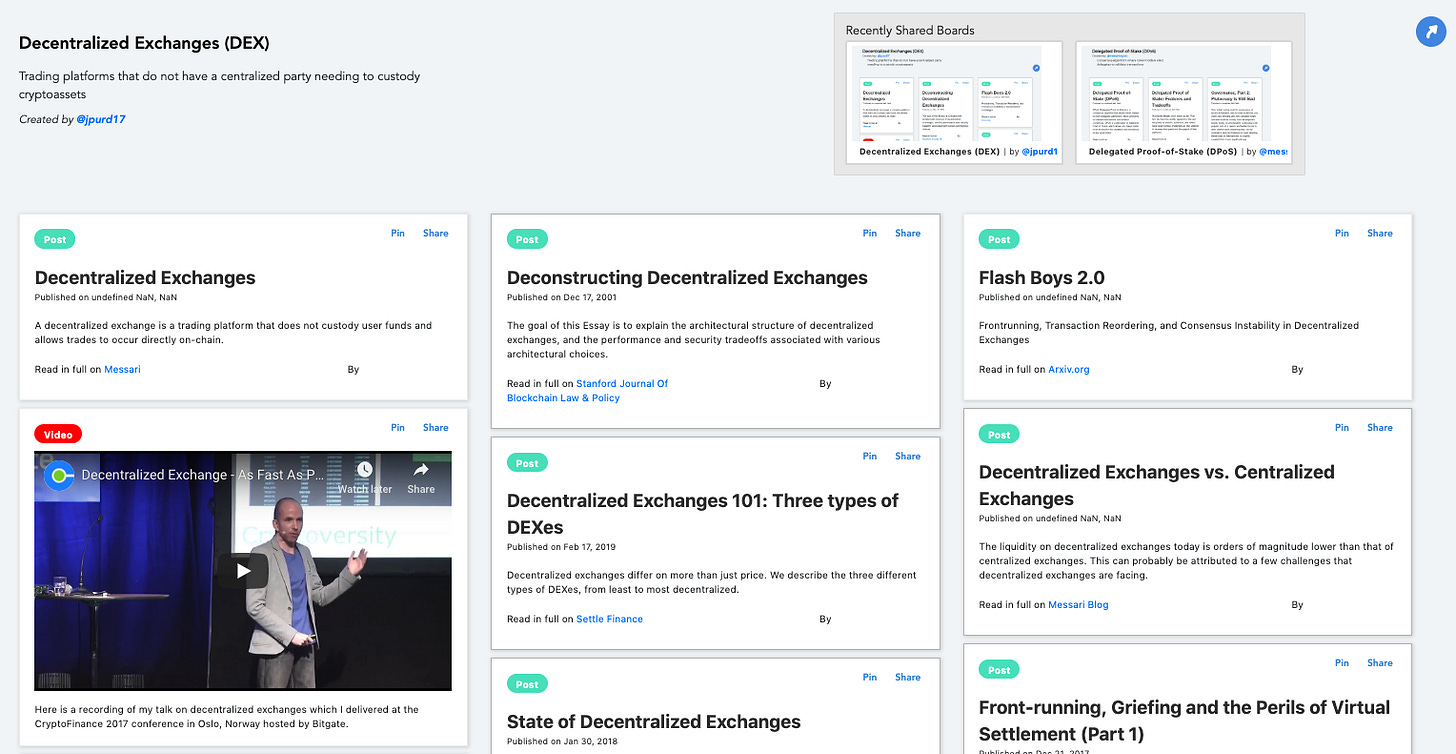Click Front-running, Griefing and the Perils title
1456x754 pixels.
[x=1184, y=720]
